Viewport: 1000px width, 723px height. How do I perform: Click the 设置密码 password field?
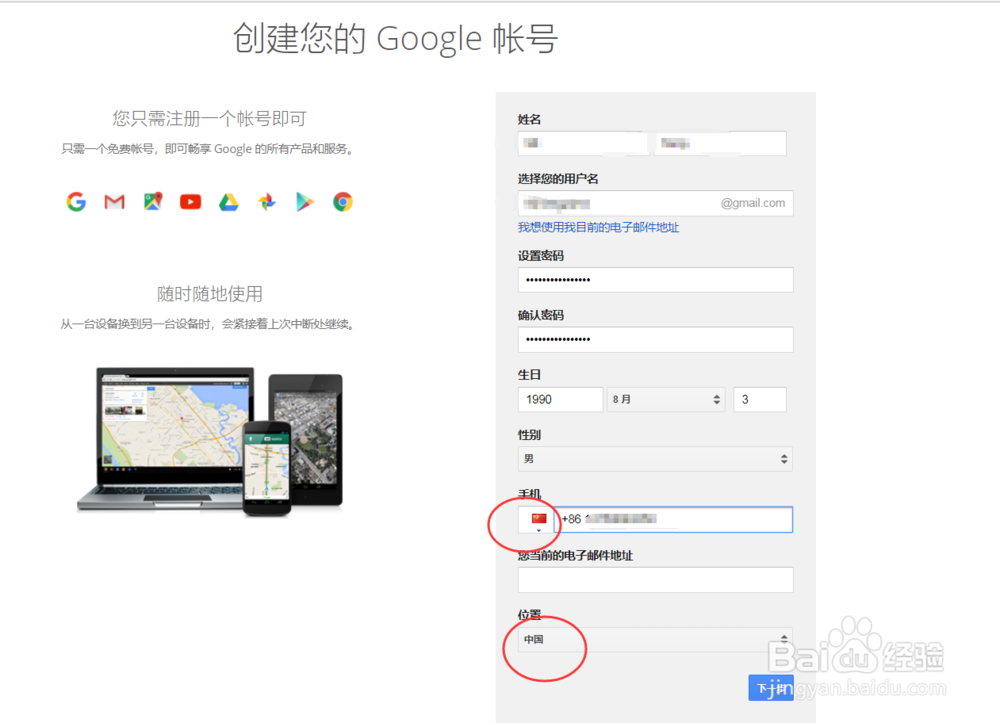point(656,280)
